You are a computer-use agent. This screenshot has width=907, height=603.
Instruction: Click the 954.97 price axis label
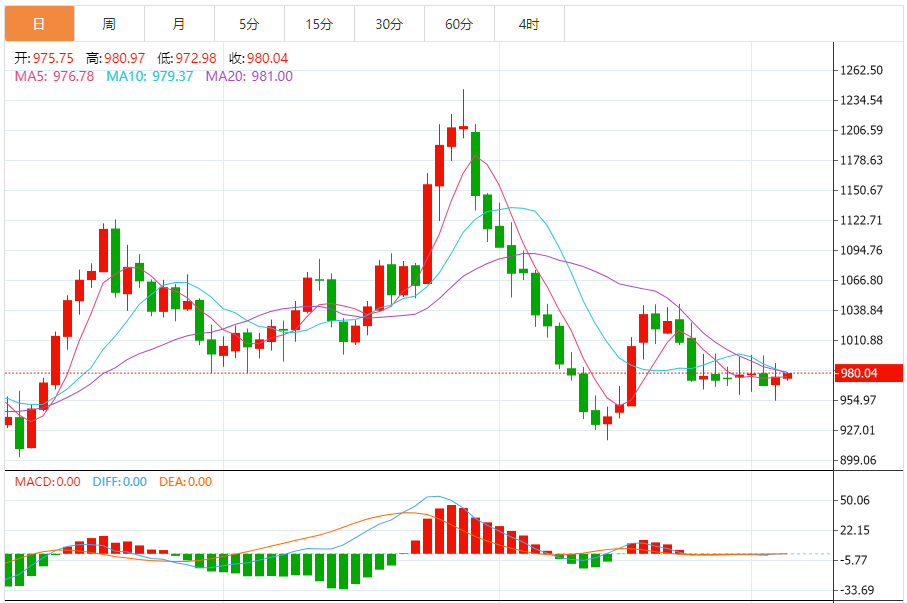coord(858,400)
